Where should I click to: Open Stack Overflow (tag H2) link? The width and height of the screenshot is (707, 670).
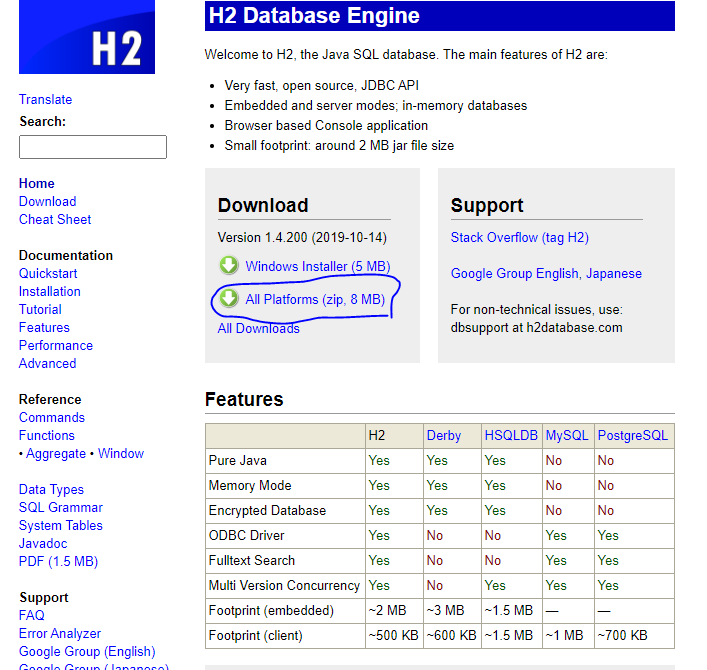pos(519,238)
